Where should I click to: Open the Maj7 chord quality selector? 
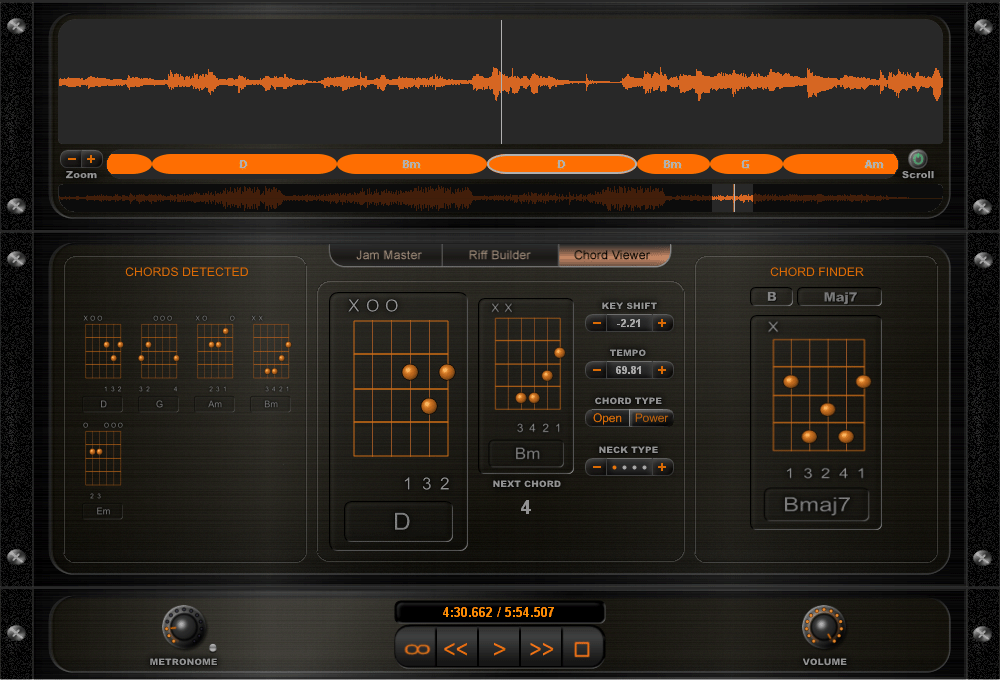[839, 297]
